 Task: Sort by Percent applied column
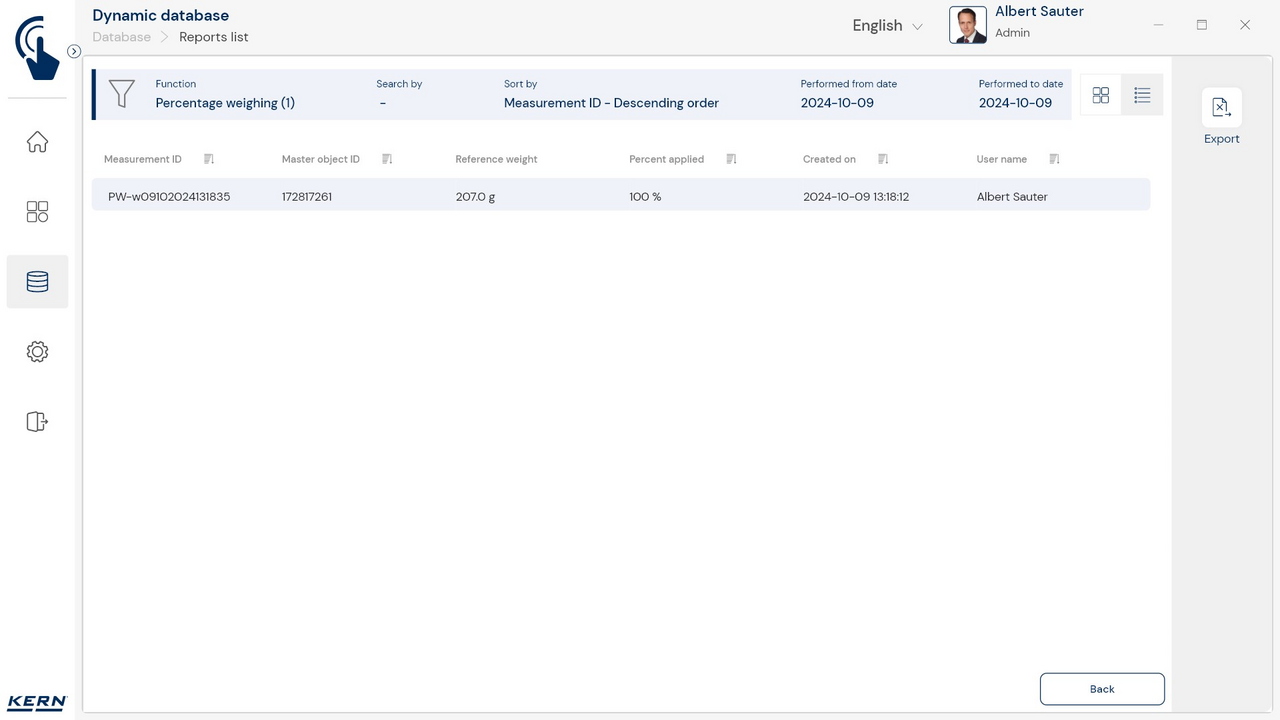point(731,160)
